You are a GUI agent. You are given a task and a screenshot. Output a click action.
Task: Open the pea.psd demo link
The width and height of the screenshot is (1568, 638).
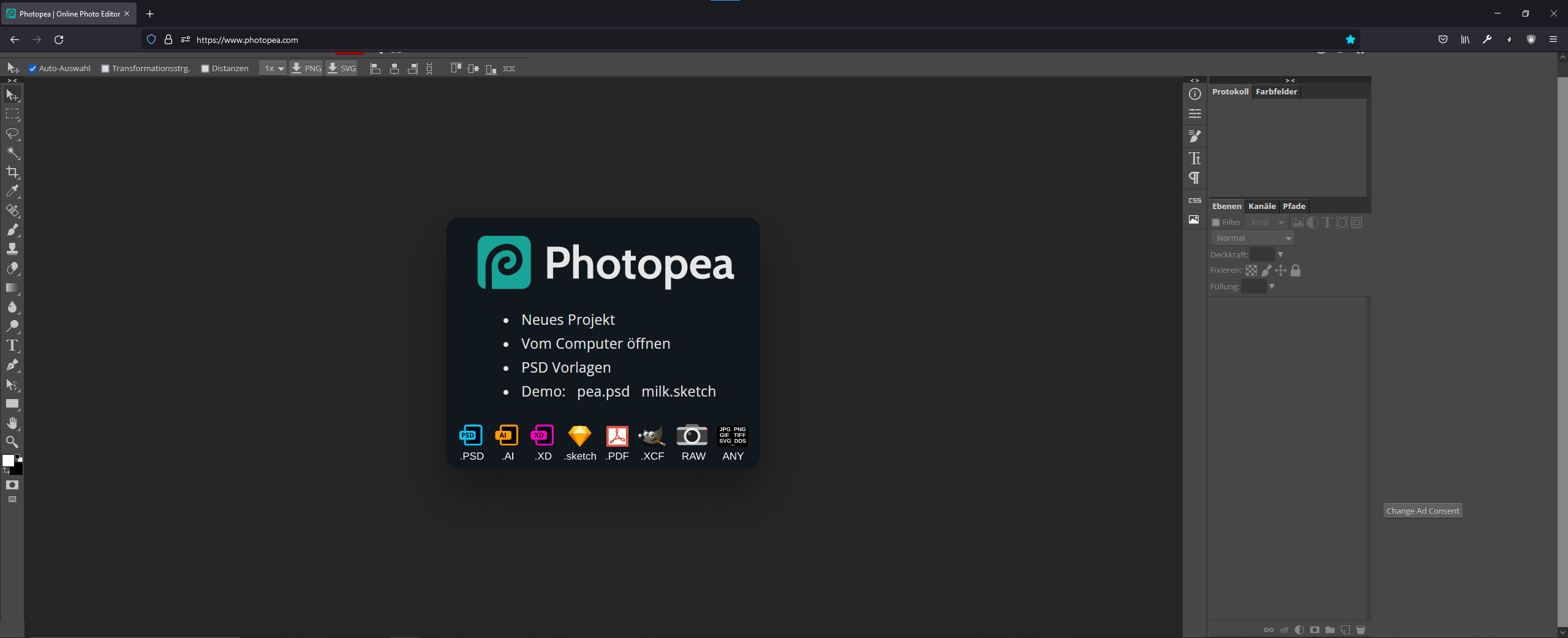(x=603, y=391)
